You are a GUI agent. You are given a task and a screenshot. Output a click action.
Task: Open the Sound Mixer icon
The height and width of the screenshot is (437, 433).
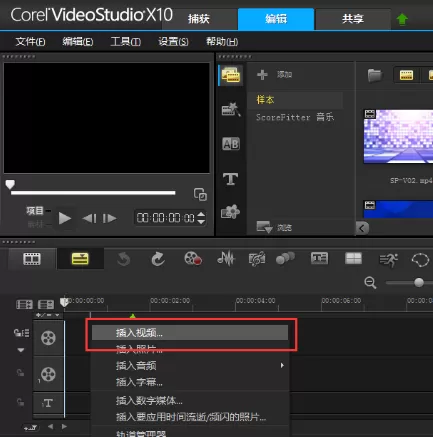click(226, 259)
